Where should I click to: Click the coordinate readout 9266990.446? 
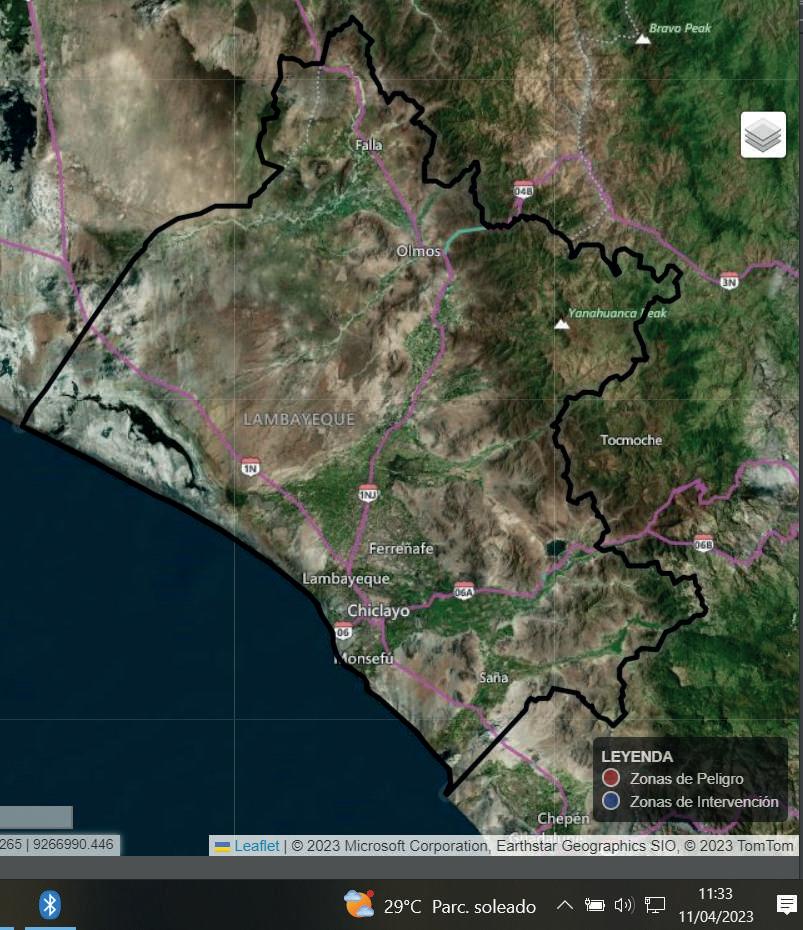click(72, 844)
